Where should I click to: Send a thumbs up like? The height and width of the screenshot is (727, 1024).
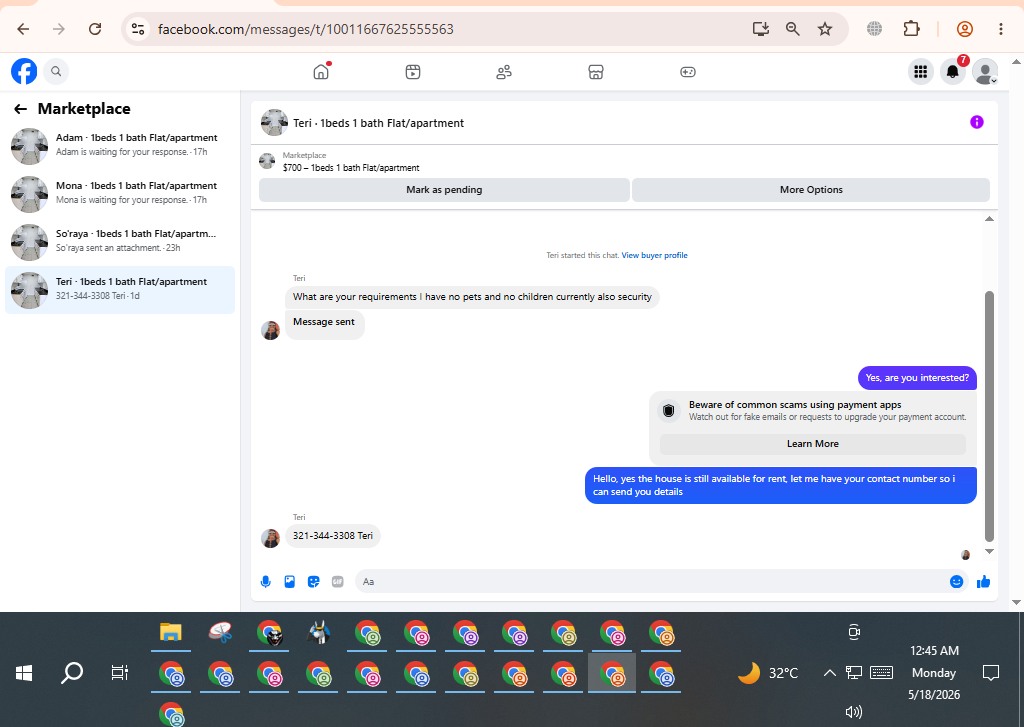coord(984,581)
